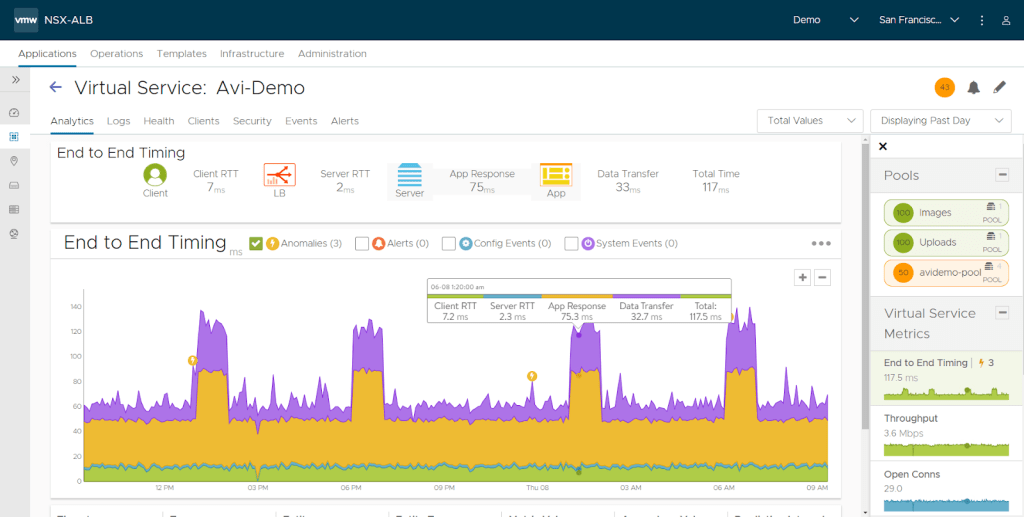The image size is (1024, 517).
Task: Zoom in chart with plus button
Action: pos(802,277)
